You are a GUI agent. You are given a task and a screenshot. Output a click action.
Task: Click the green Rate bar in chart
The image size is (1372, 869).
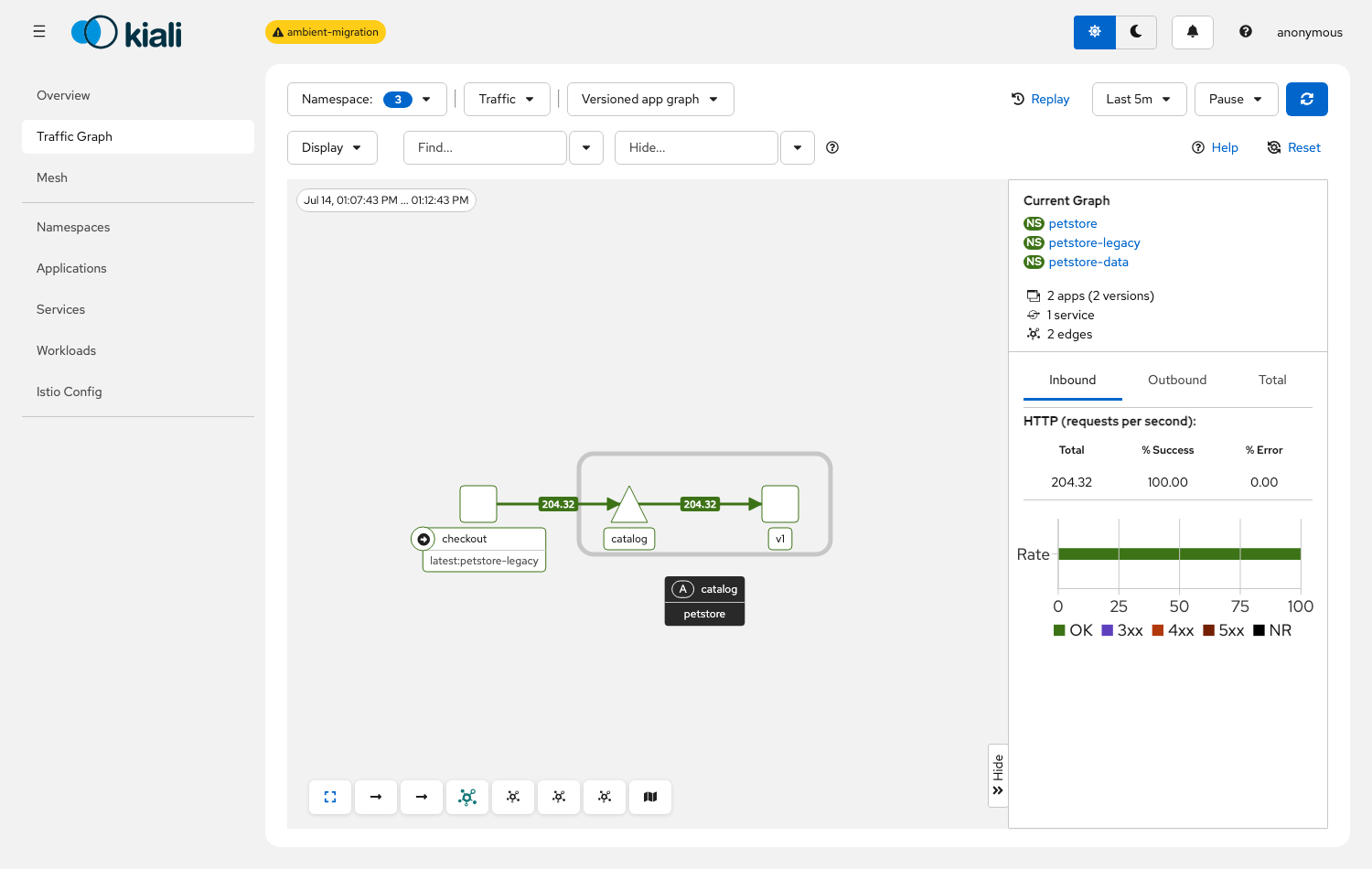[1179, 553]
